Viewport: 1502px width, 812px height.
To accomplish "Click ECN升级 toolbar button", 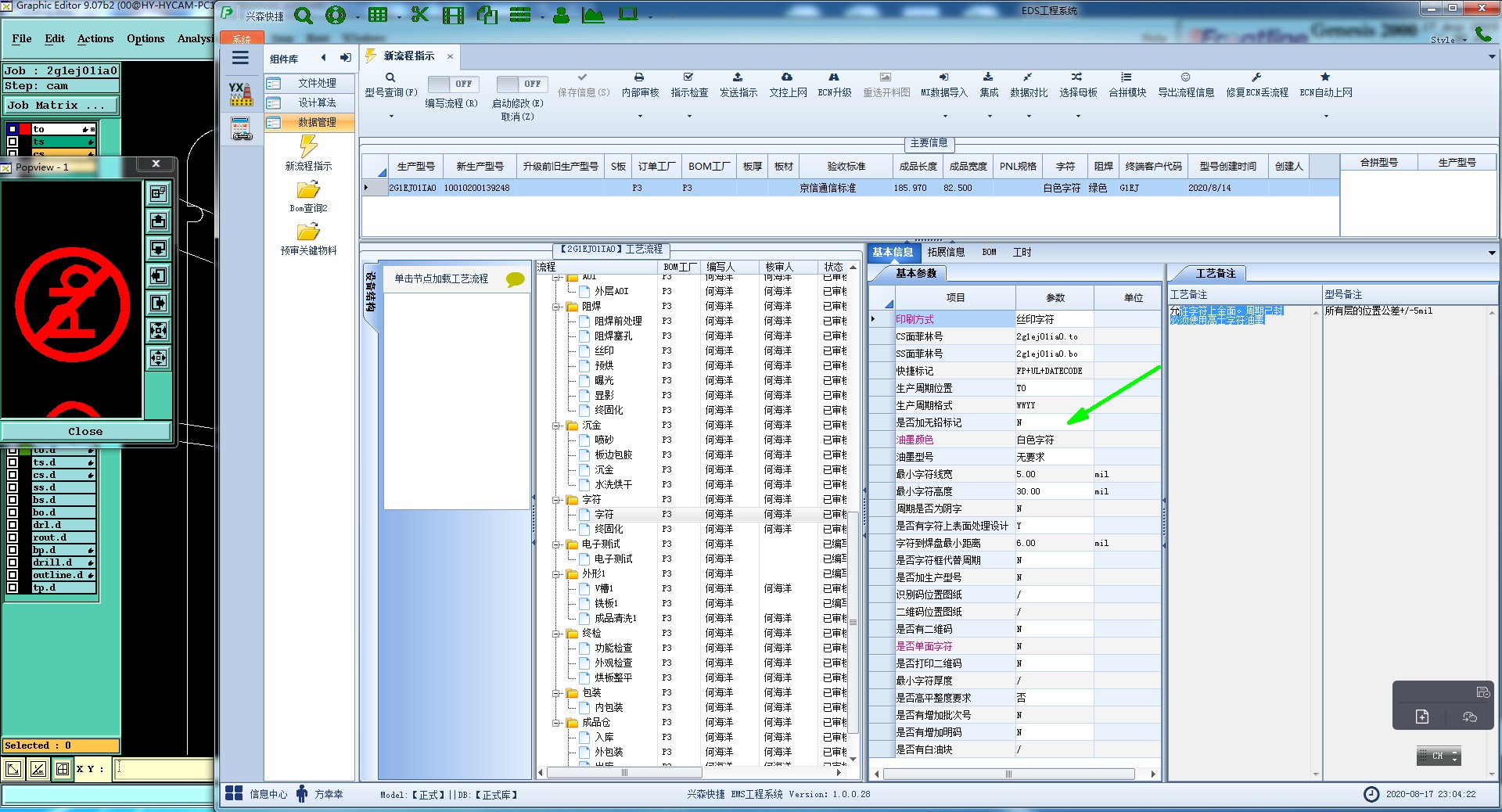I will (x=835, y=85).
